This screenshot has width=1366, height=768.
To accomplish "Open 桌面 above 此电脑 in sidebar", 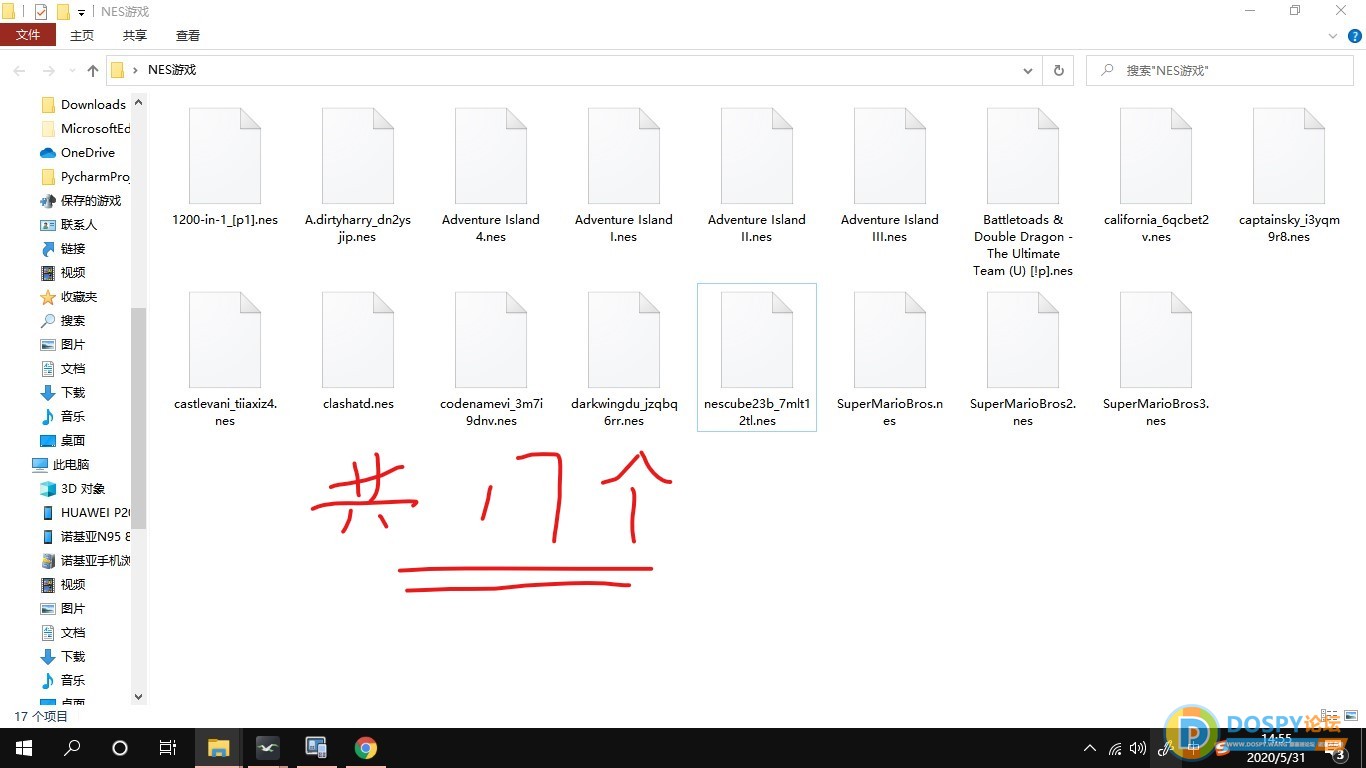I will [x=62, y=440].
